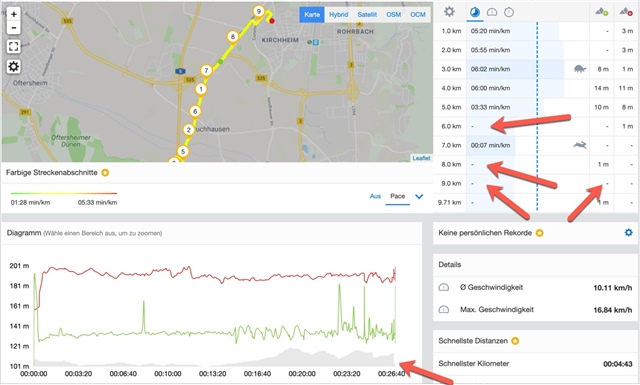The height and width of the screenshot is (385, 640).
Task: Click kilometer marker 2 on map
Action: [x=189, y=130]
